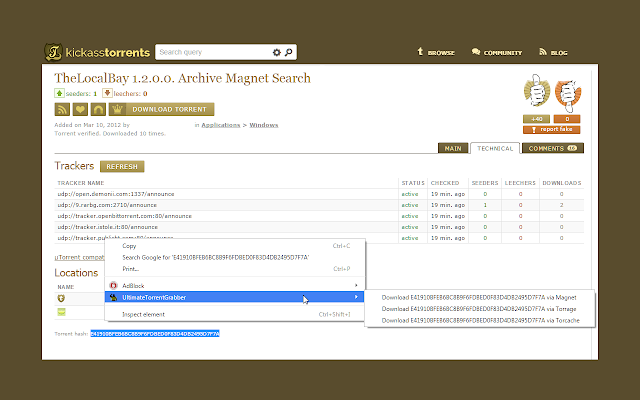
Task: Expand the AdBlock submenu arrow
Action: [356, 285]
